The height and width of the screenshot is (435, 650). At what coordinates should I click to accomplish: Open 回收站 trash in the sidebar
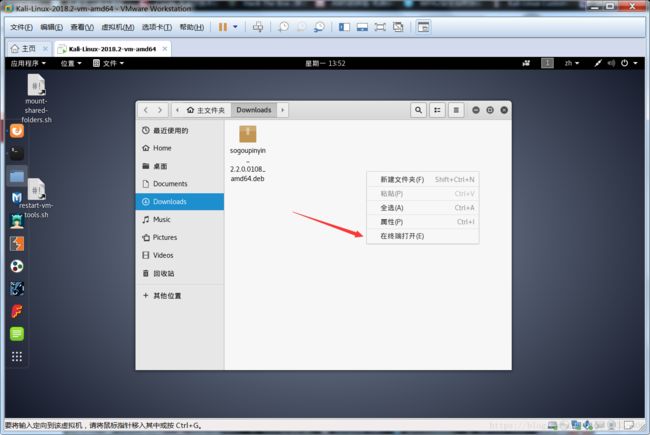click(x=180, y=273)
